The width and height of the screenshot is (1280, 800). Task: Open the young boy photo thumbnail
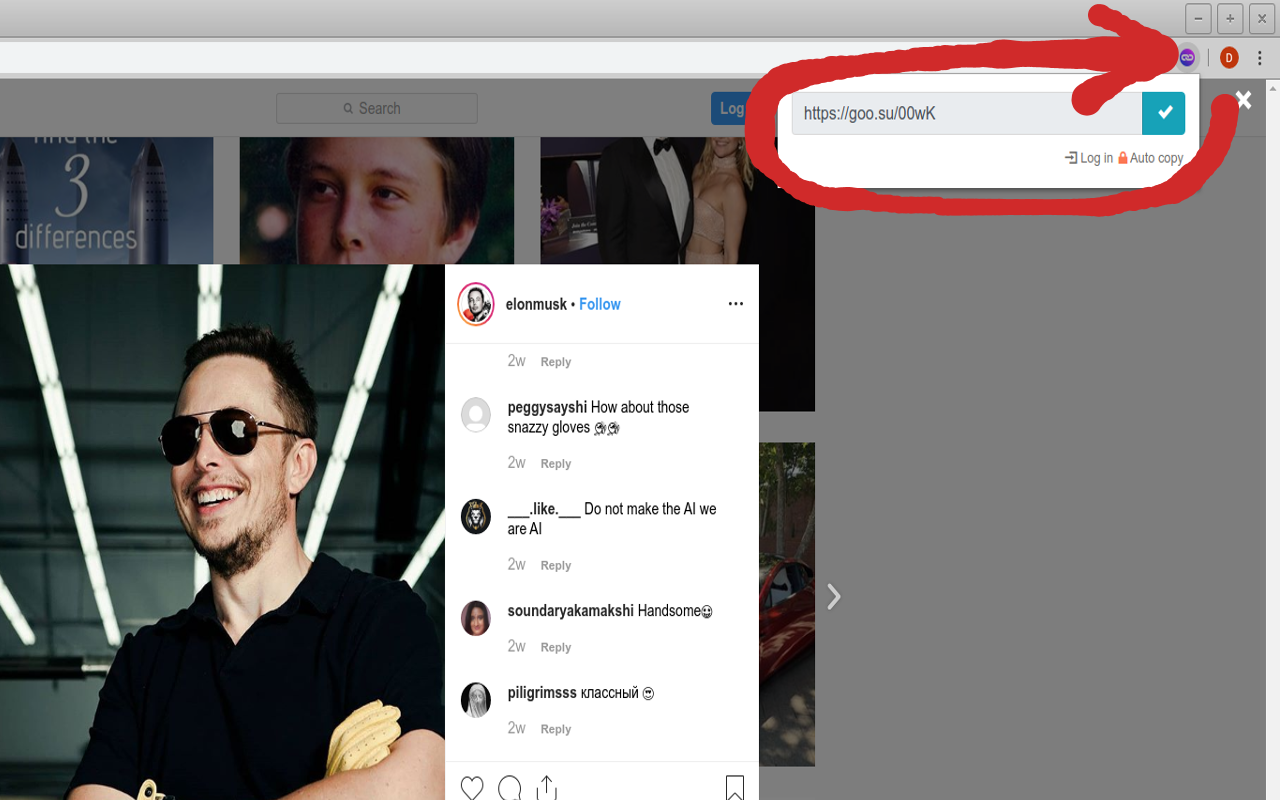point(377,200)
